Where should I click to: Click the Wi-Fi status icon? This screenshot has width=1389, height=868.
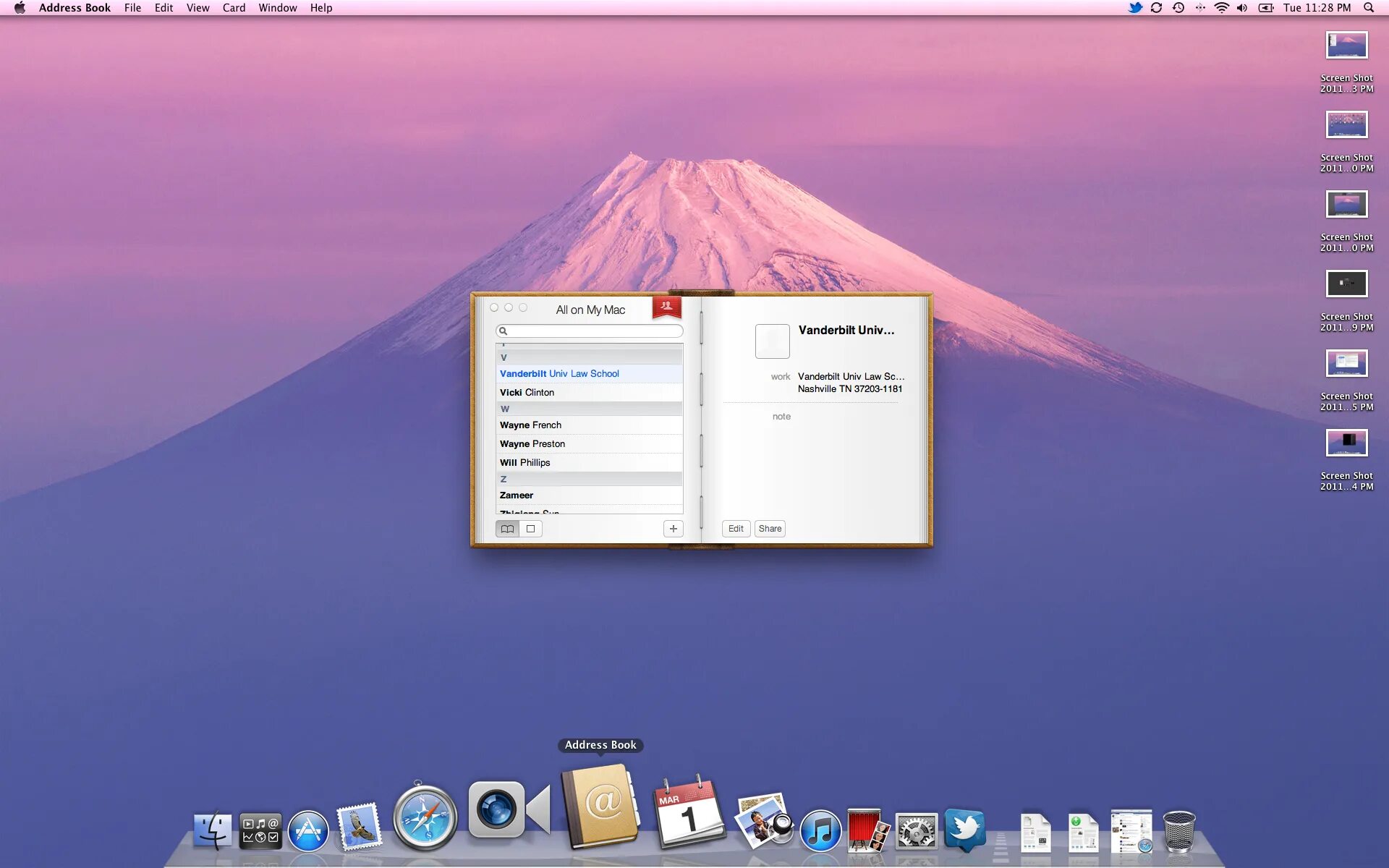pyautogui.click(x=1221, y=8)
